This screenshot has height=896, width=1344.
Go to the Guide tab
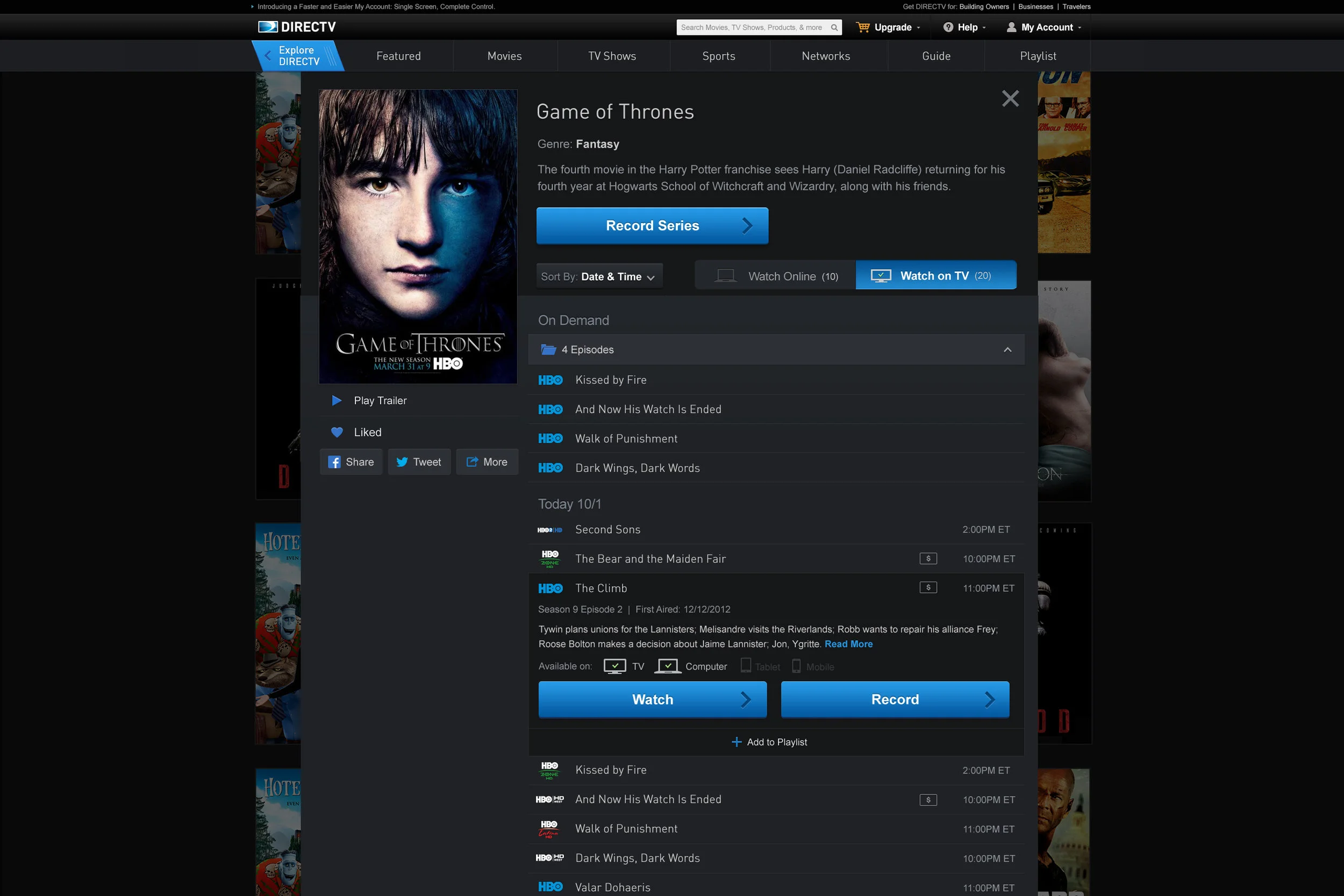tap(936, 56)
